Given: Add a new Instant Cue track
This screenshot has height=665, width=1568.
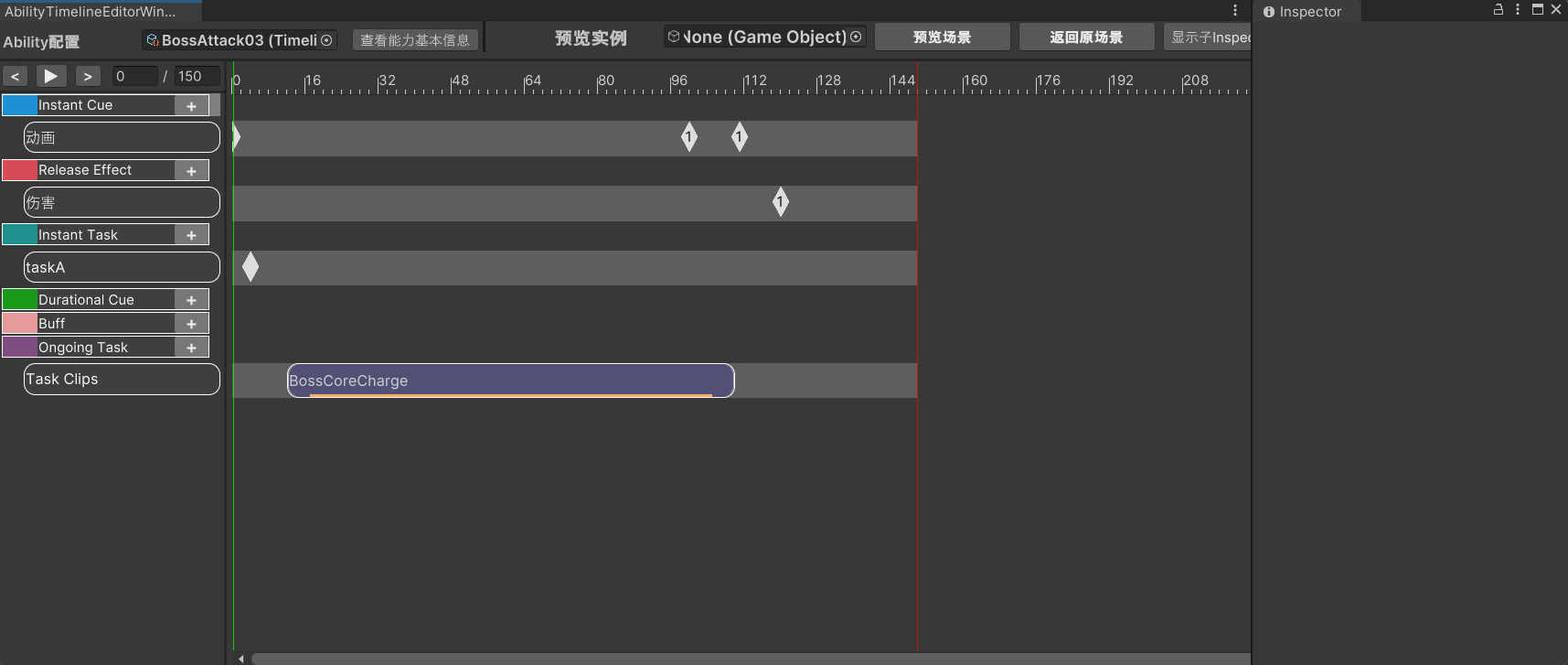Looking at the screenshot, I should pyautogui.click(x=191, y=106).
